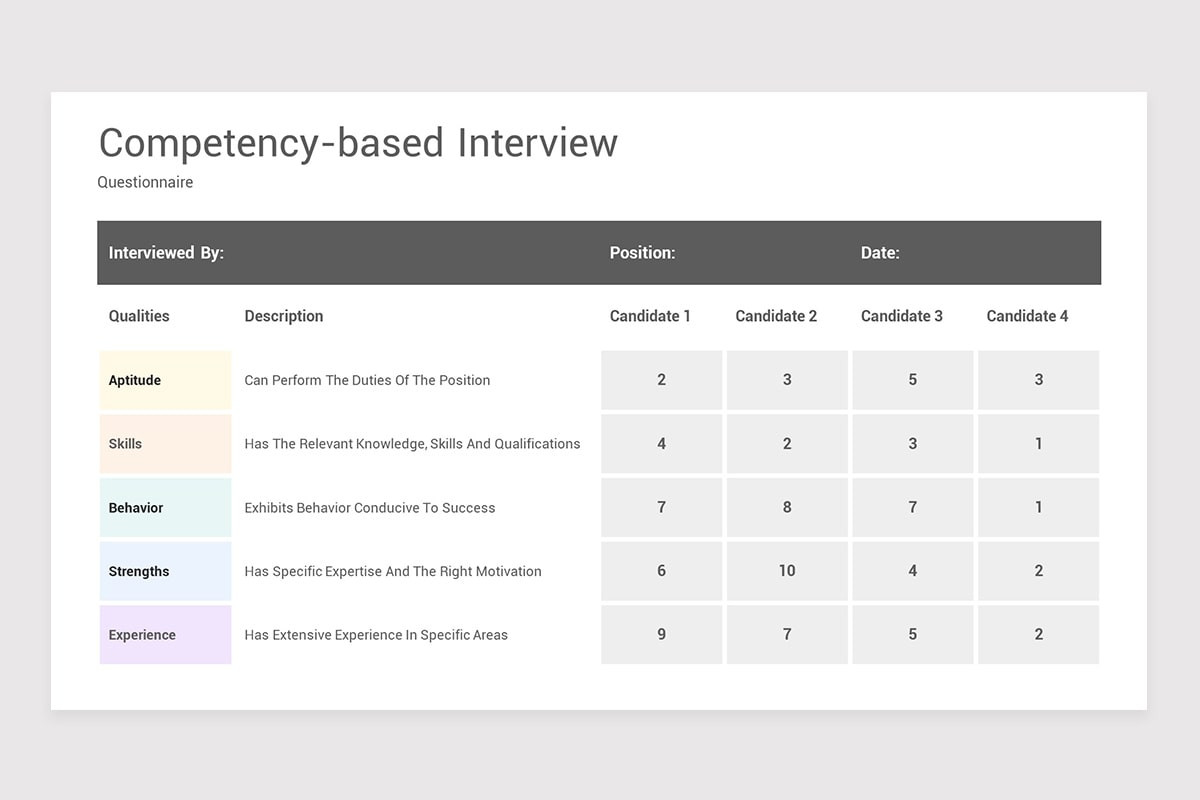
Task: Click the Description column header
Action: pos(284,316)
